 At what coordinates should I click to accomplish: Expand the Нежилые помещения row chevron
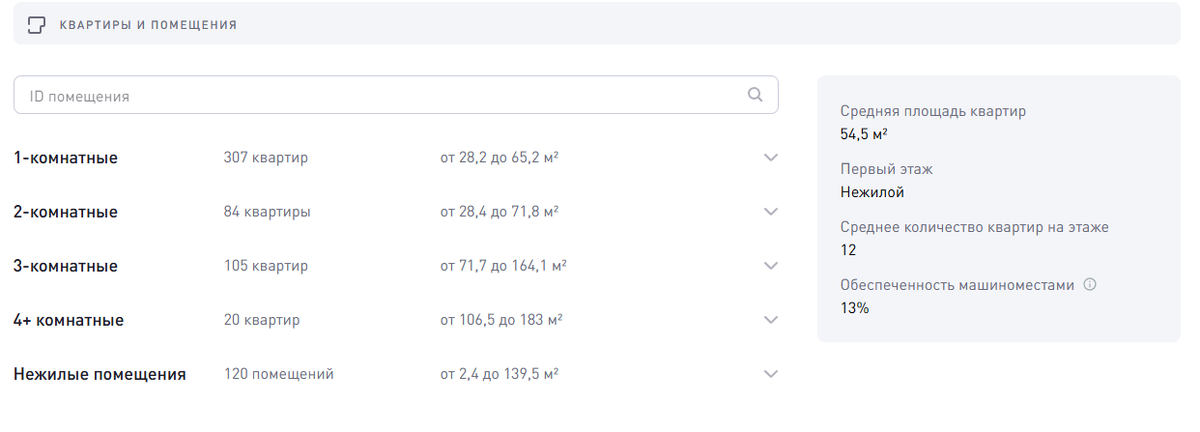[x=770, y=374]
